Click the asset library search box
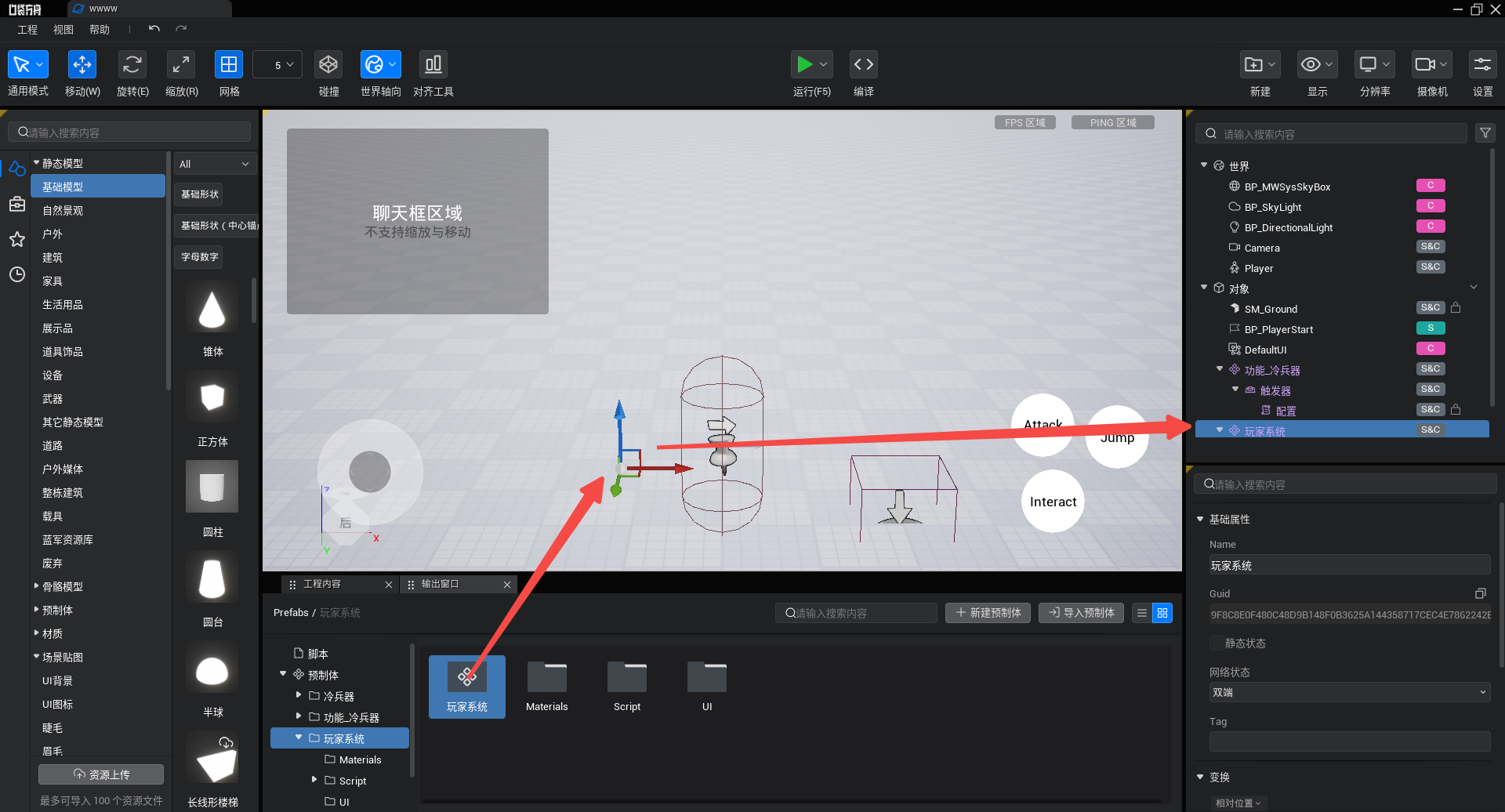This screenshot has height=812, width=1505. 129,132
